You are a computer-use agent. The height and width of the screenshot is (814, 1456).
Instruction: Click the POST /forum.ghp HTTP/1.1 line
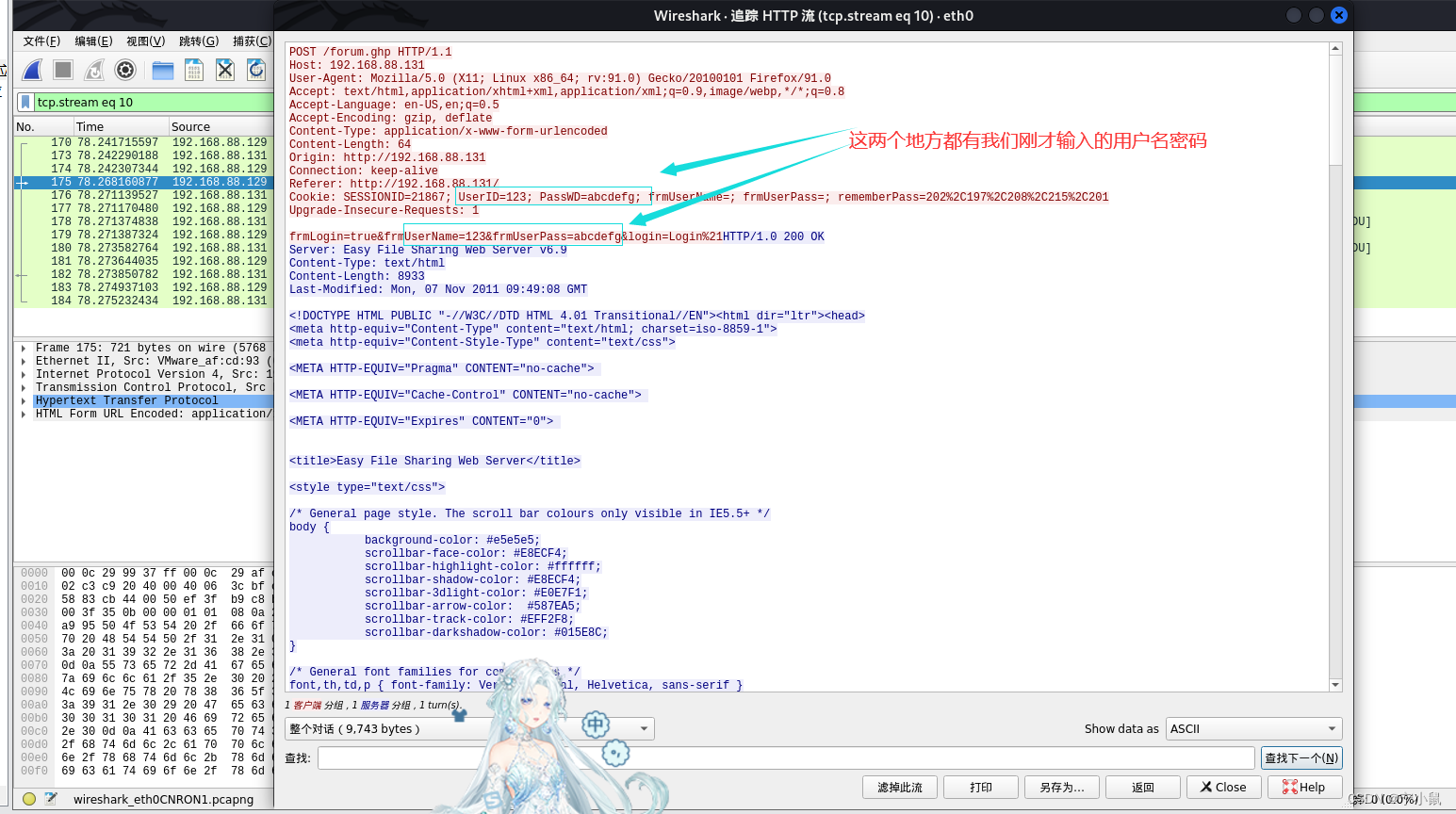tap(370, 52)
